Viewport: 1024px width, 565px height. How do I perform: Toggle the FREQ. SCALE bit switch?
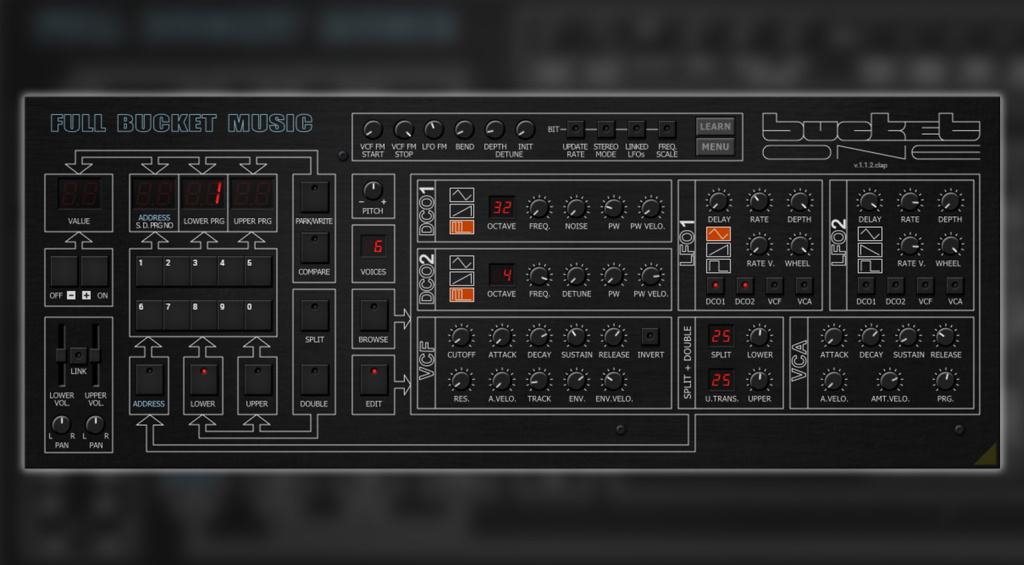point(667,129)
